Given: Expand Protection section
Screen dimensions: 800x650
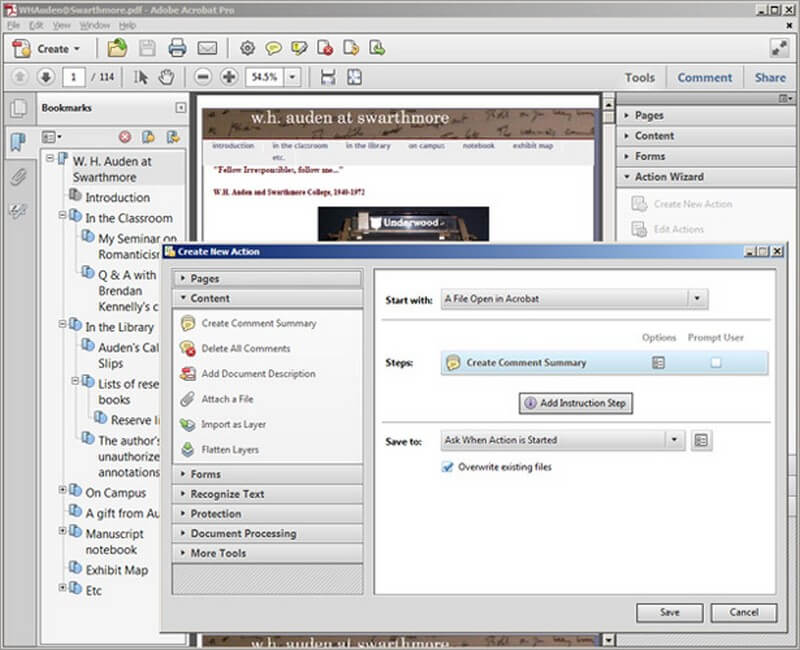Looking at the screenshot, I should [x=268, y=514].
